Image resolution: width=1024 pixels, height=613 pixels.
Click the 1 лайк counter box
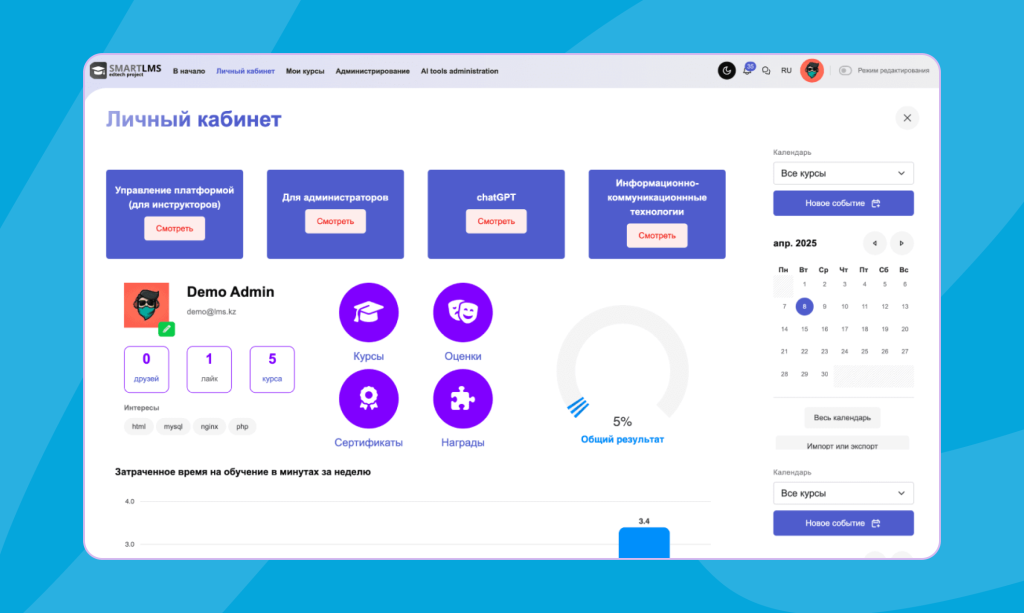209,369
